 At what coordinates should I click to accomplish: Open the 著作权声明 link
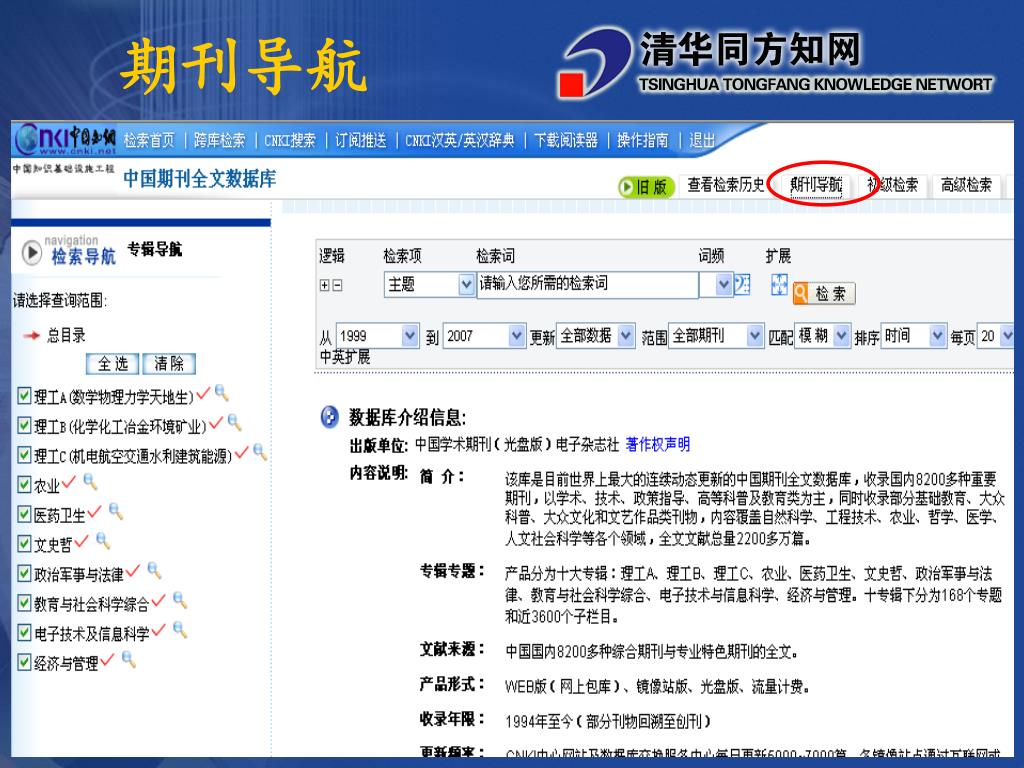click(x=658, y=445)
